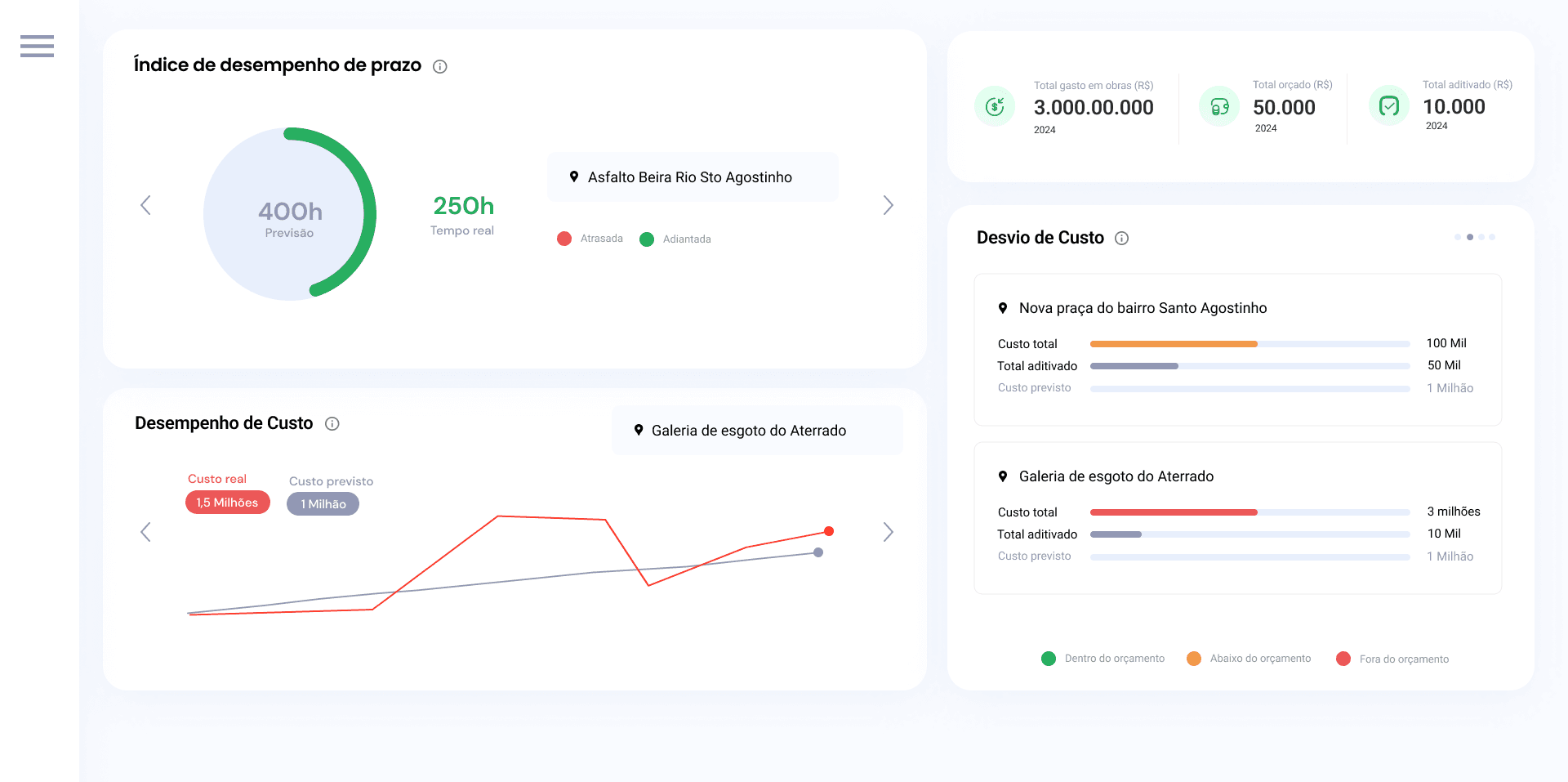1568x782 pixels.
Task: Click red Custo total bar for Galeria
Action: [1174, 512]
